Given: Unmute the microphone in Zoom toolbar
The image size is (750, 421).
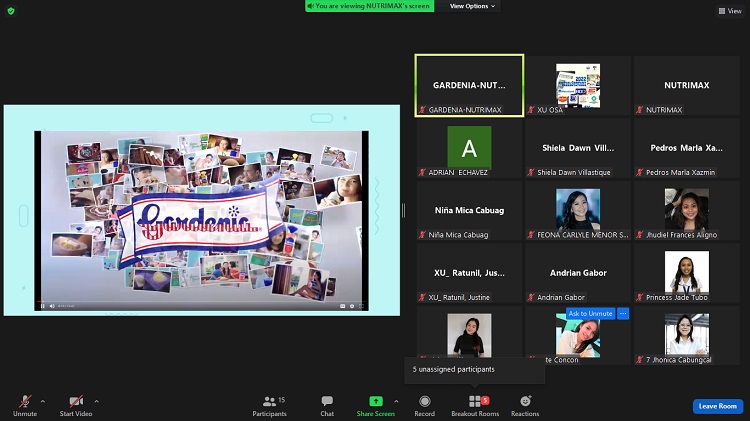Looking at the screenshot, I should click(25, 405).
